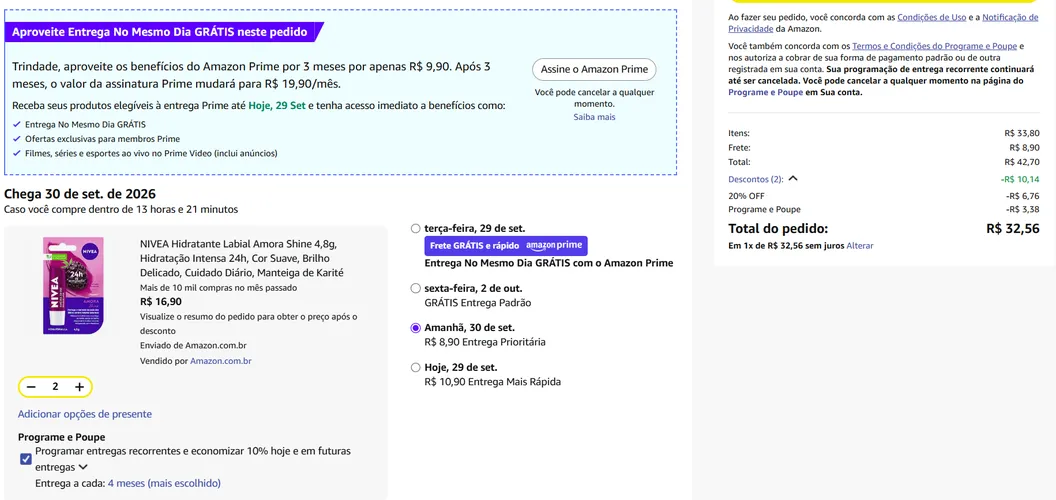Open Saiba mais link under Prime offer
The width and height of the screenshot is (1056, 500).
pyautogui.click(x=594, y=117)
